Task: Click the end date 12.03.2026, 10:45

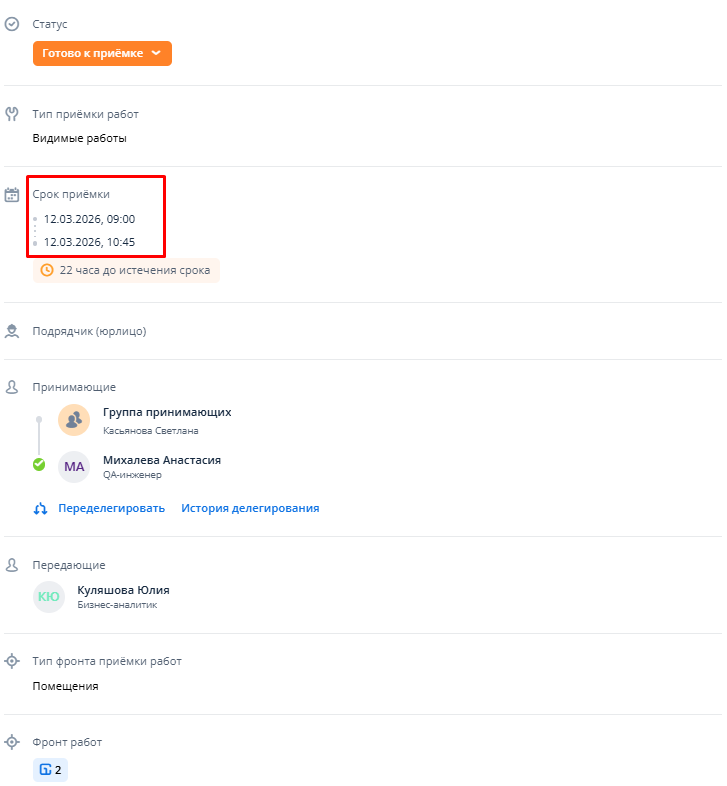Action: pyautogui.click(x=89, y=242)
